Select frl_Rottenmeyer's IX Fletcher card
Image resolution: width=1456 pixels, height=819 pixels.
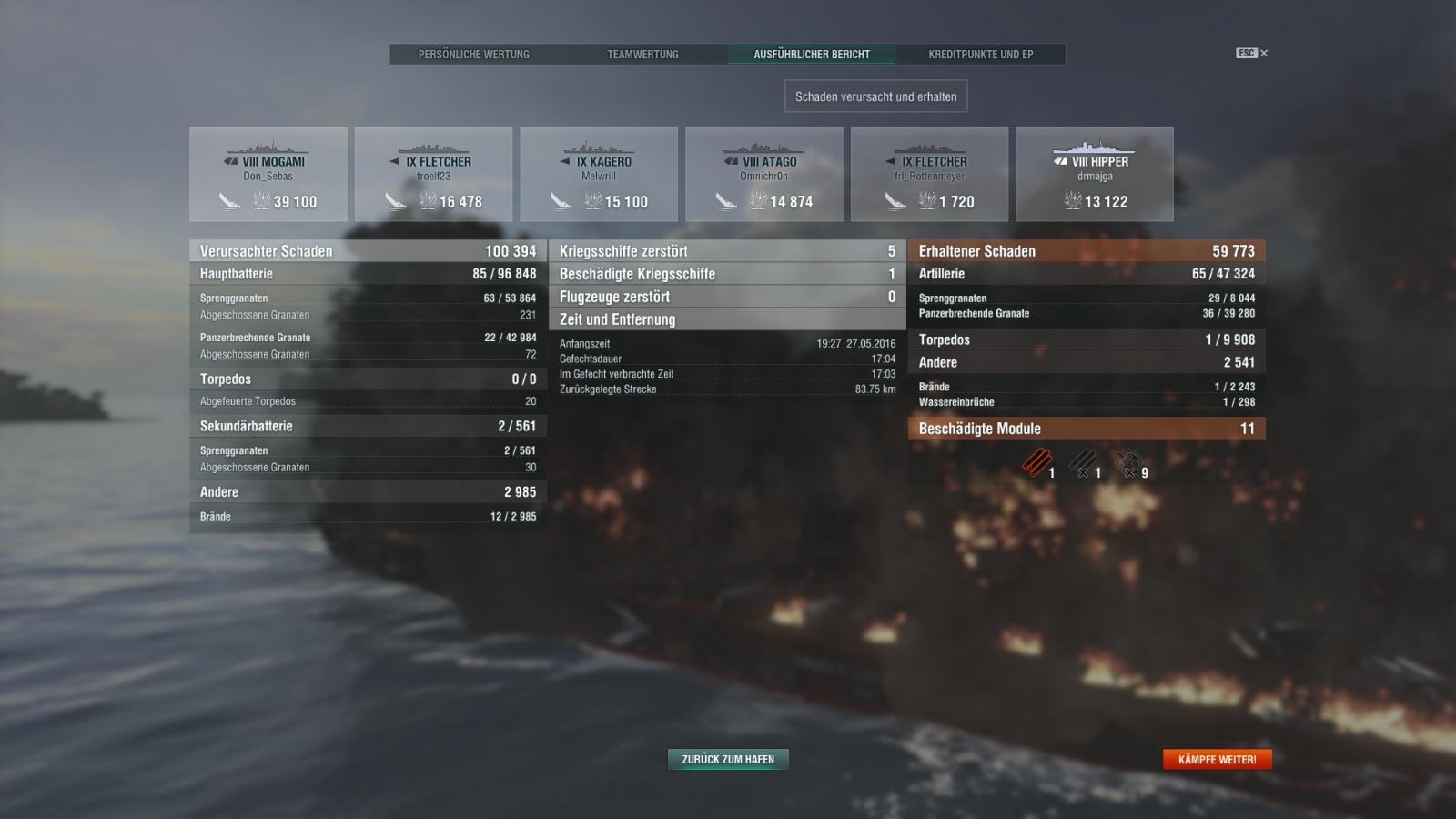click(x=930, y=175)
